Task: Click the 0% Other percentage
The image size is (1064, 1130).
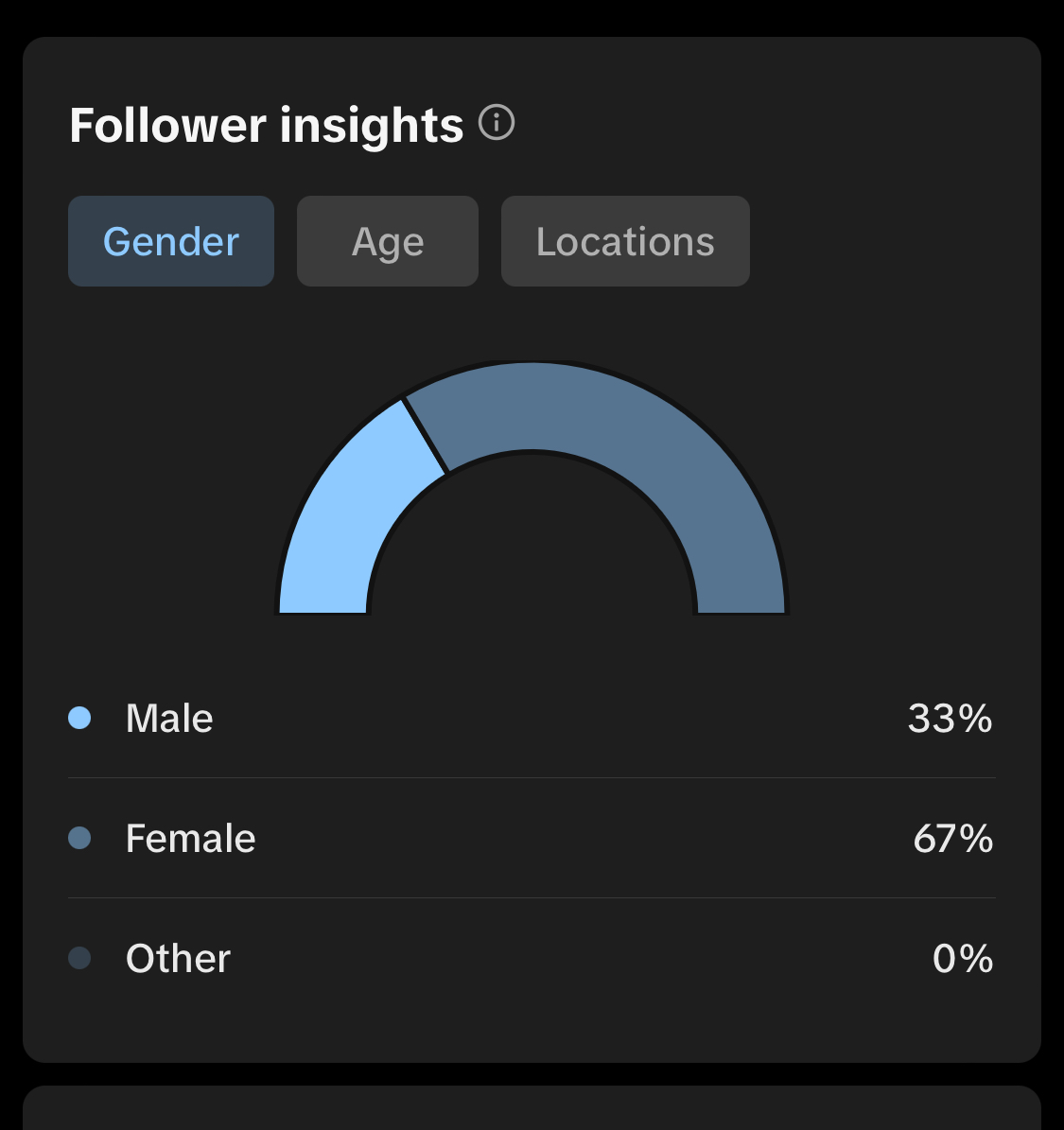Action: click(963, 959)
